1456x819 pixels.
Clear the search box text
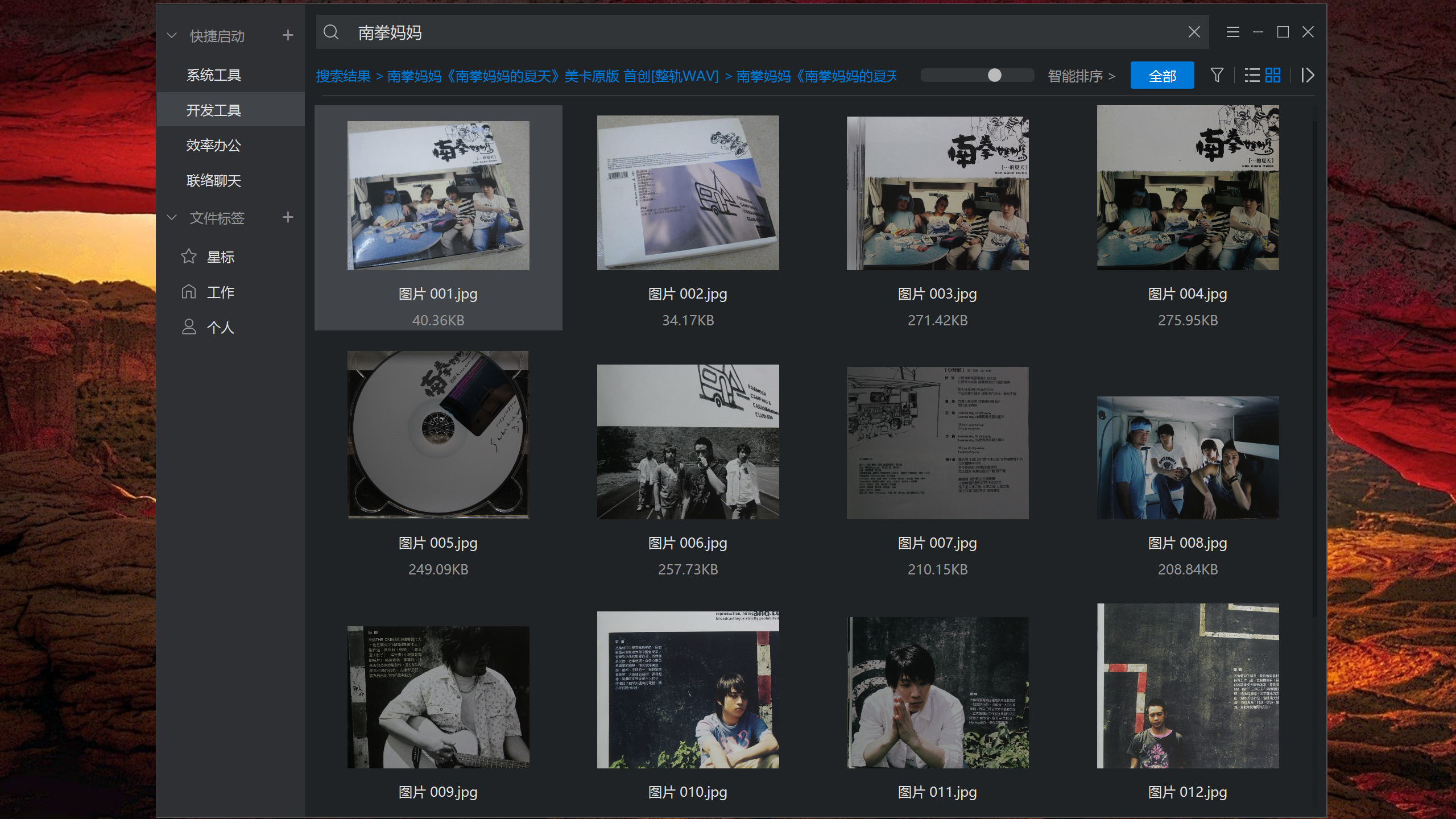tap(1194, 32)
